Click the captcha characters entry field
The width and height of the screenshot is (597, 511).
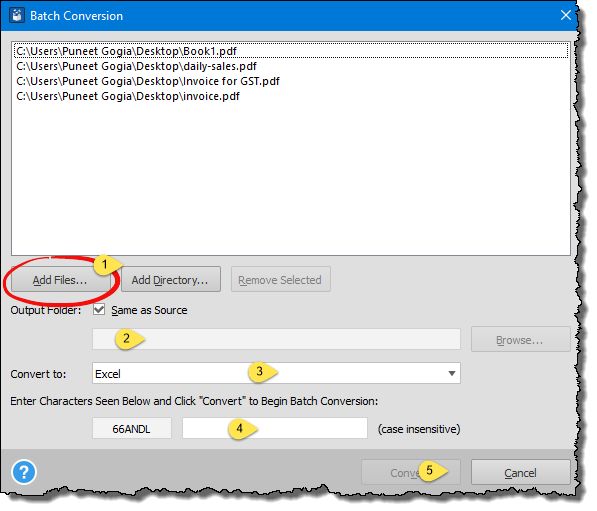tap(275, 428)
